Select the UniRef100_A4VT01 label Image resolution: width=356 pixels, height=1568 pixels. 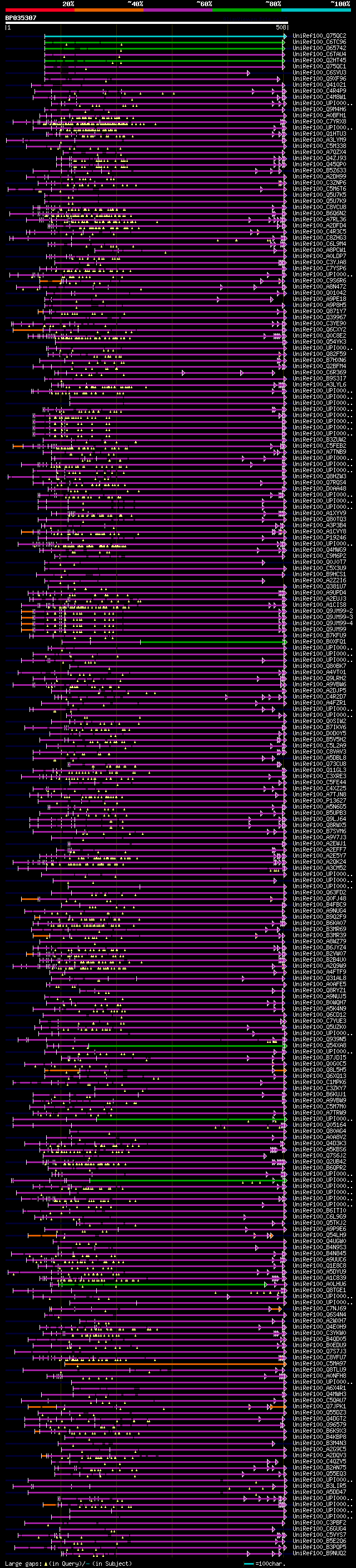click(319, 672)
